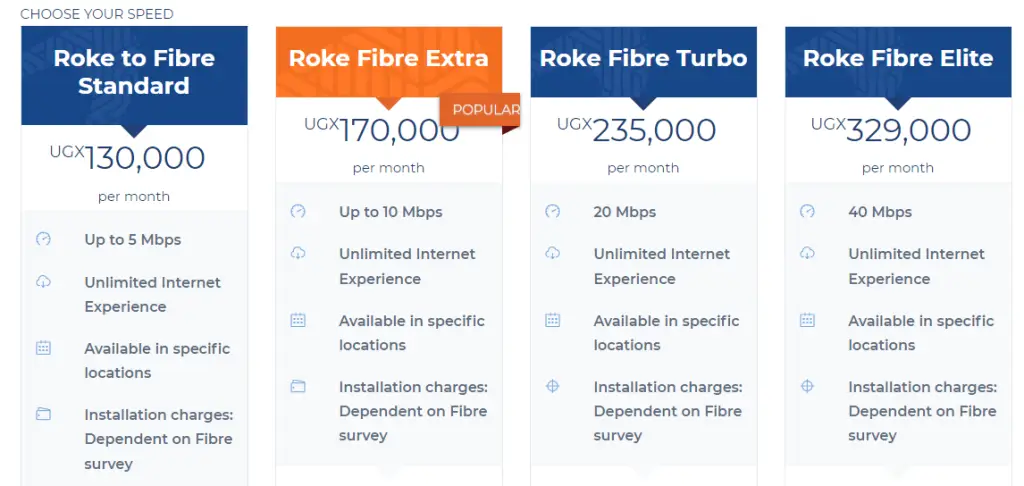Click the cloud icon in the Fibre Turbo plan

[x=552, y=253]
